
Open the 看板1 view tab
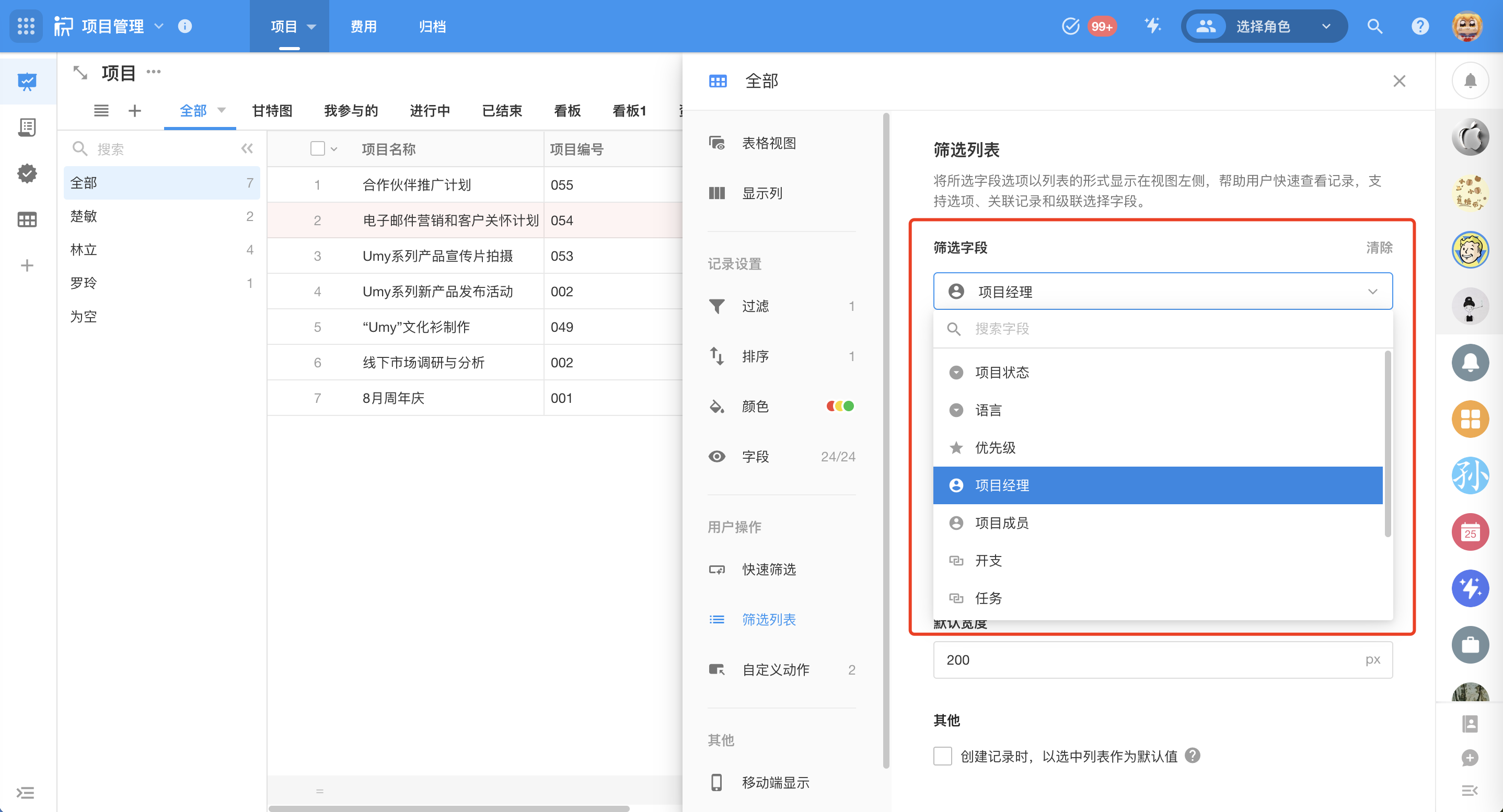tap(630, 110)
